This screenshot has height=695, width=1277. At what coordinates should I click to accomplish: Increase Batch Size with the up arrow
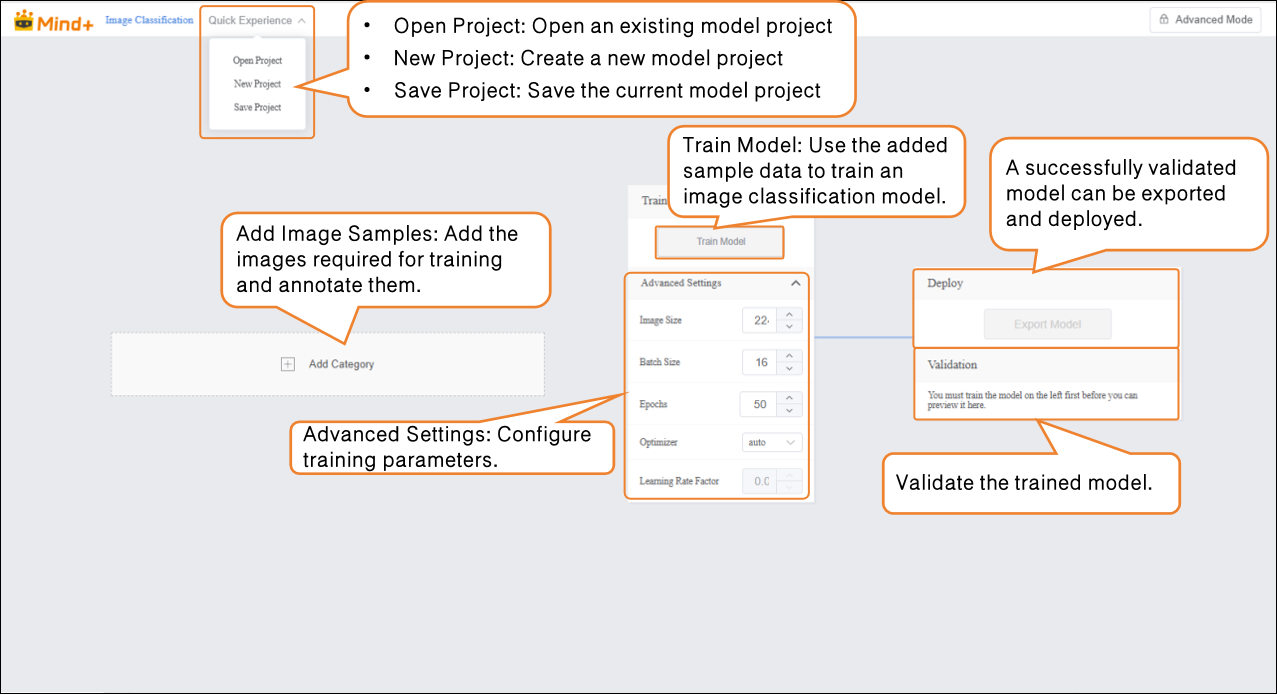click(x=789, y=356)
